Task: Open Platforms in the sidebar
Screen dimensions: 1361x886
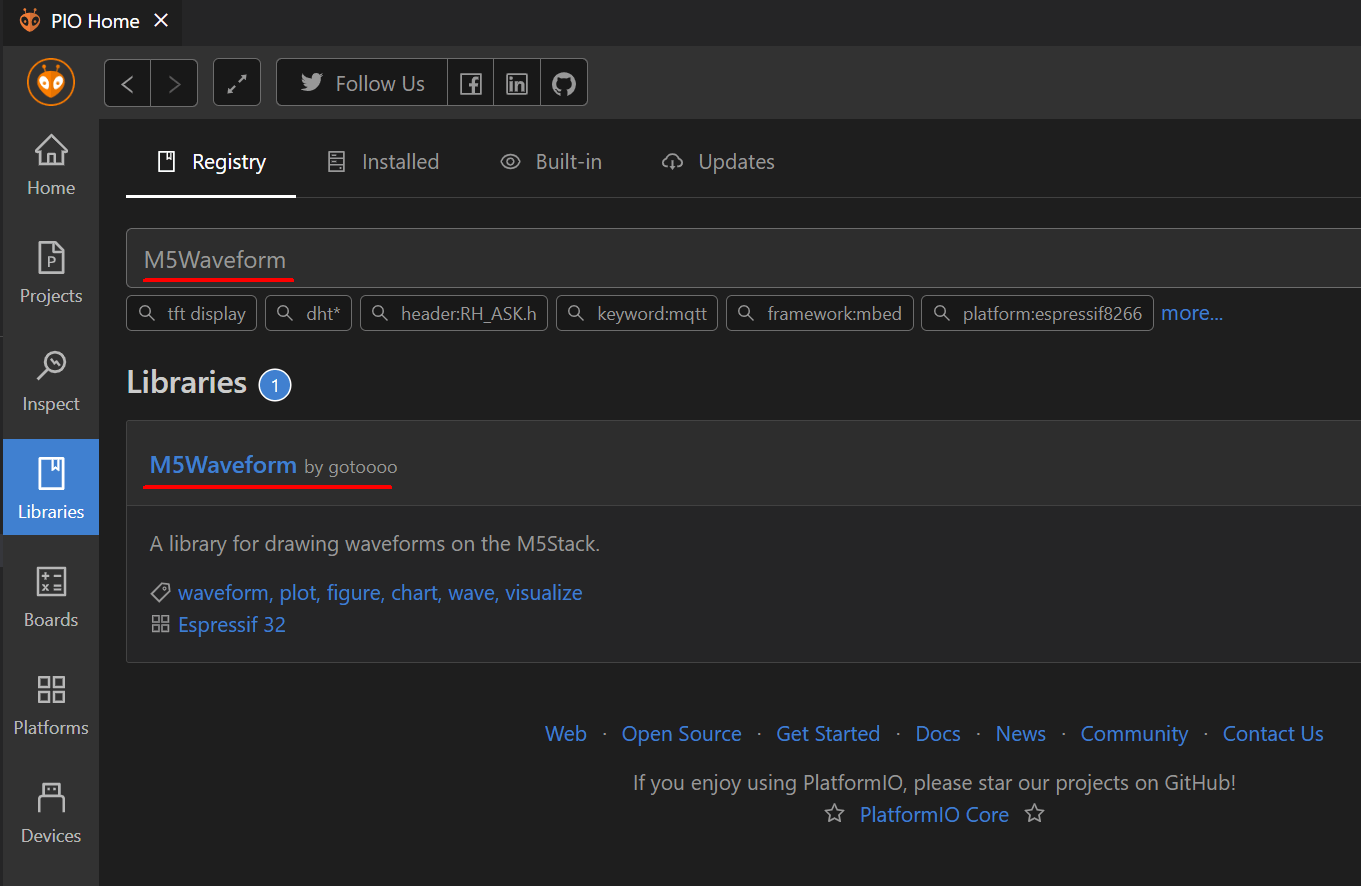Action: [x=51, y=706]
